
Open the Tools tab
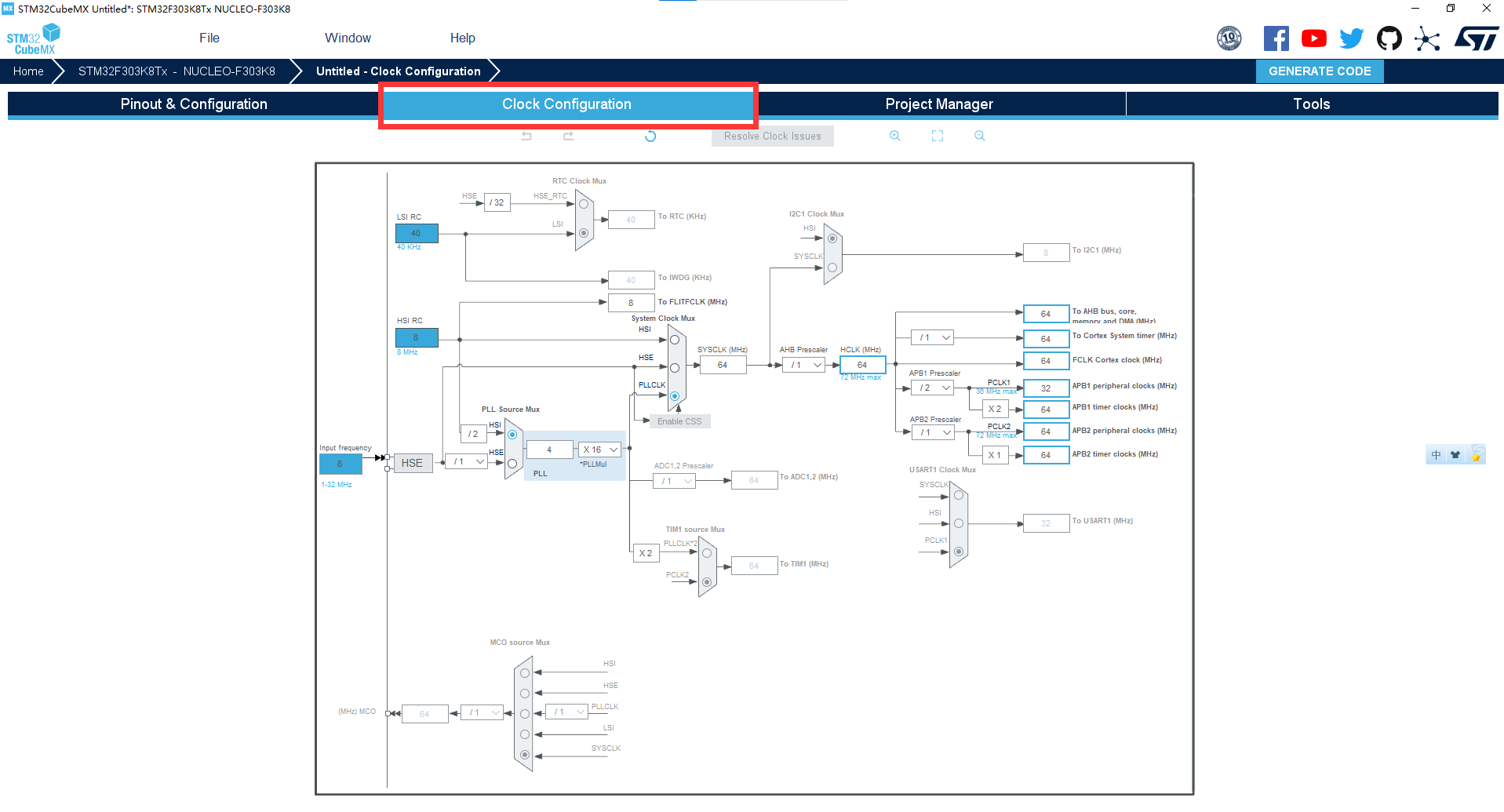[1312, 104]
